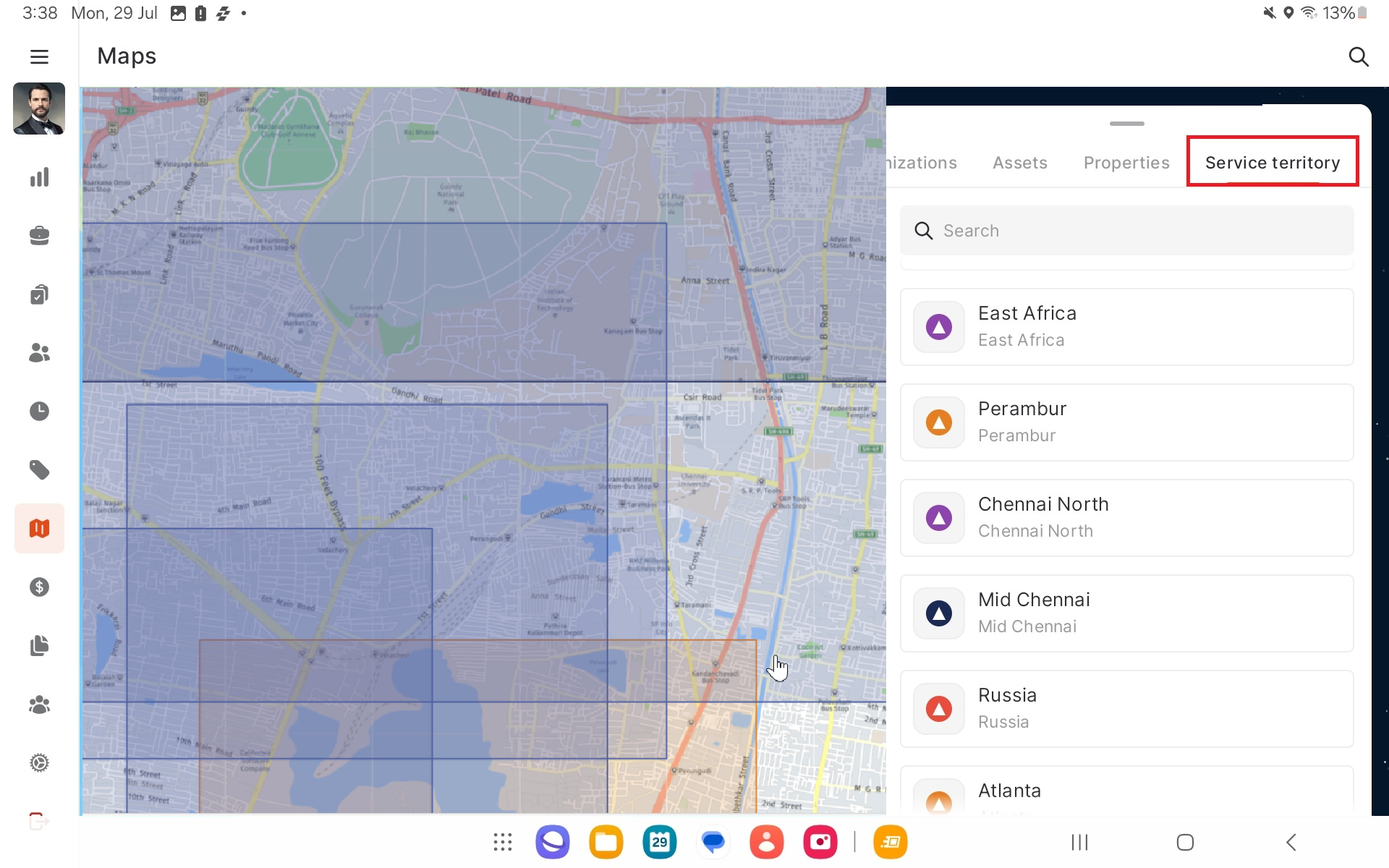Click Chennai North purple color marker

click(938, 518)
